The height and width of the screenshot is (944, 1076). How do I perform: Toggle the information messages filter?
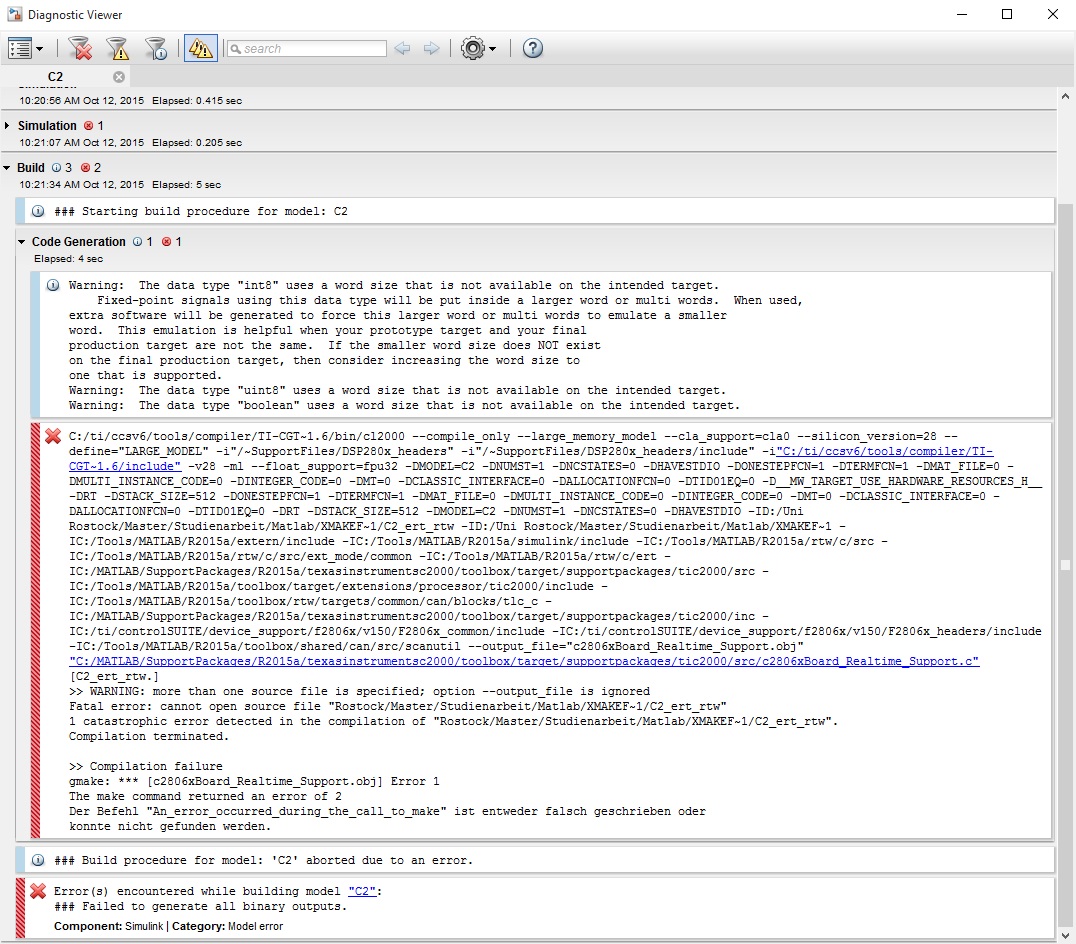(x=155, y=48)
